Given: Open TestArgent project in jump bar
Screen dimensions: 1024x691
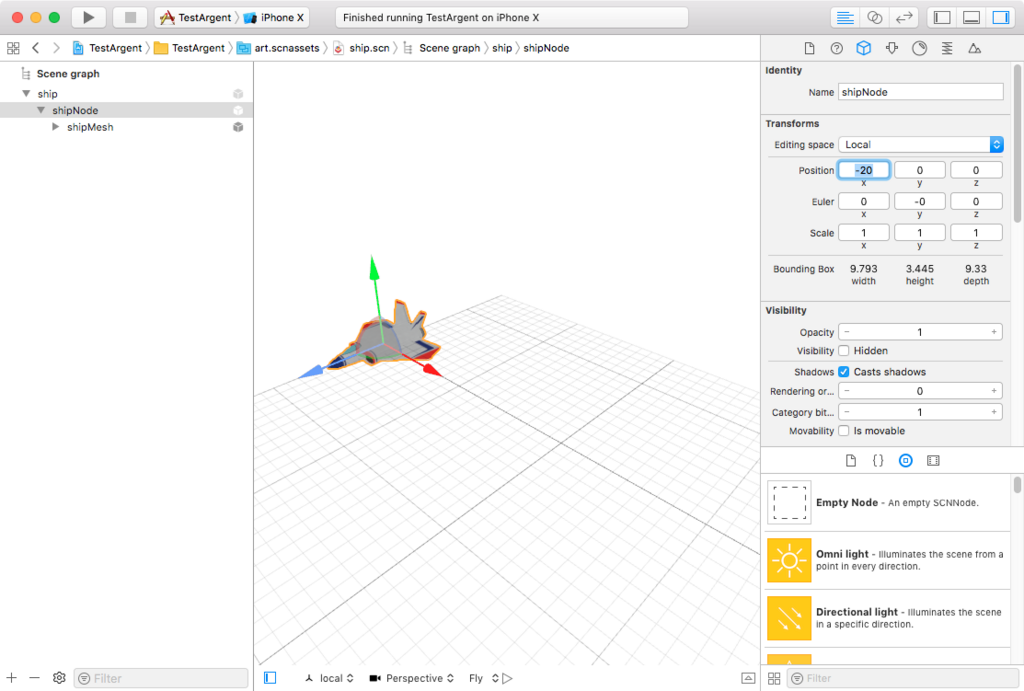Looking at the screenshot, I should 107,48.
